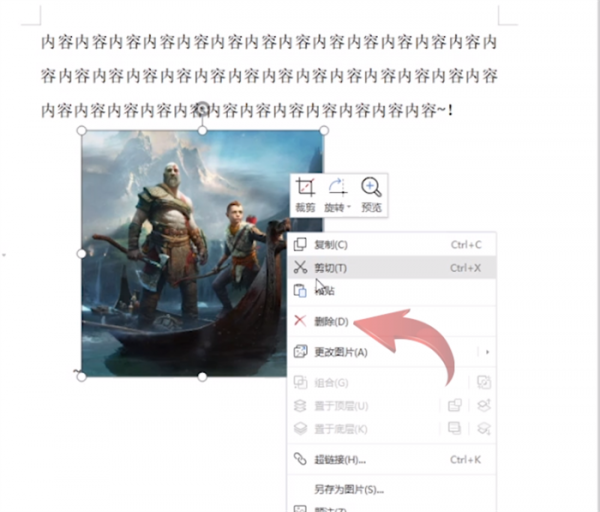Viewport: 600px width, 512px height.
Task: Click the picture's top-right corner handle
Action: click(324, 131)
